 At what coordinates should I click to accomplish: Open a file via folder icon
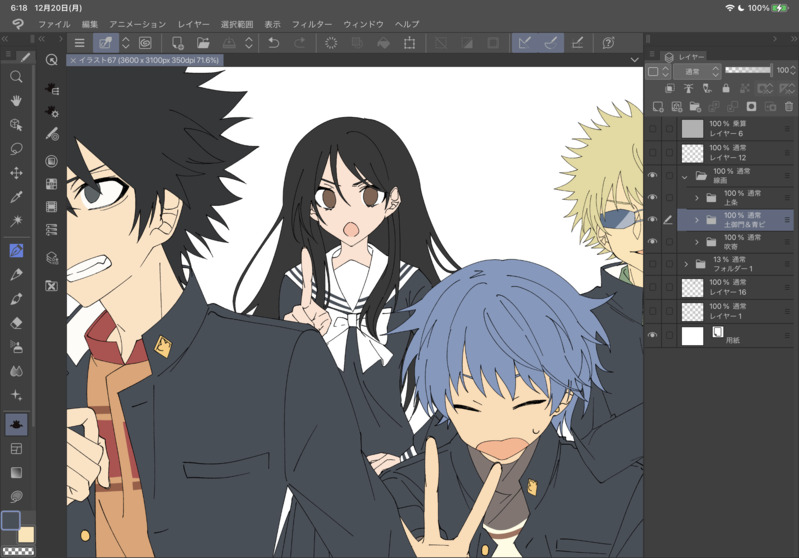tap(203, 43)
